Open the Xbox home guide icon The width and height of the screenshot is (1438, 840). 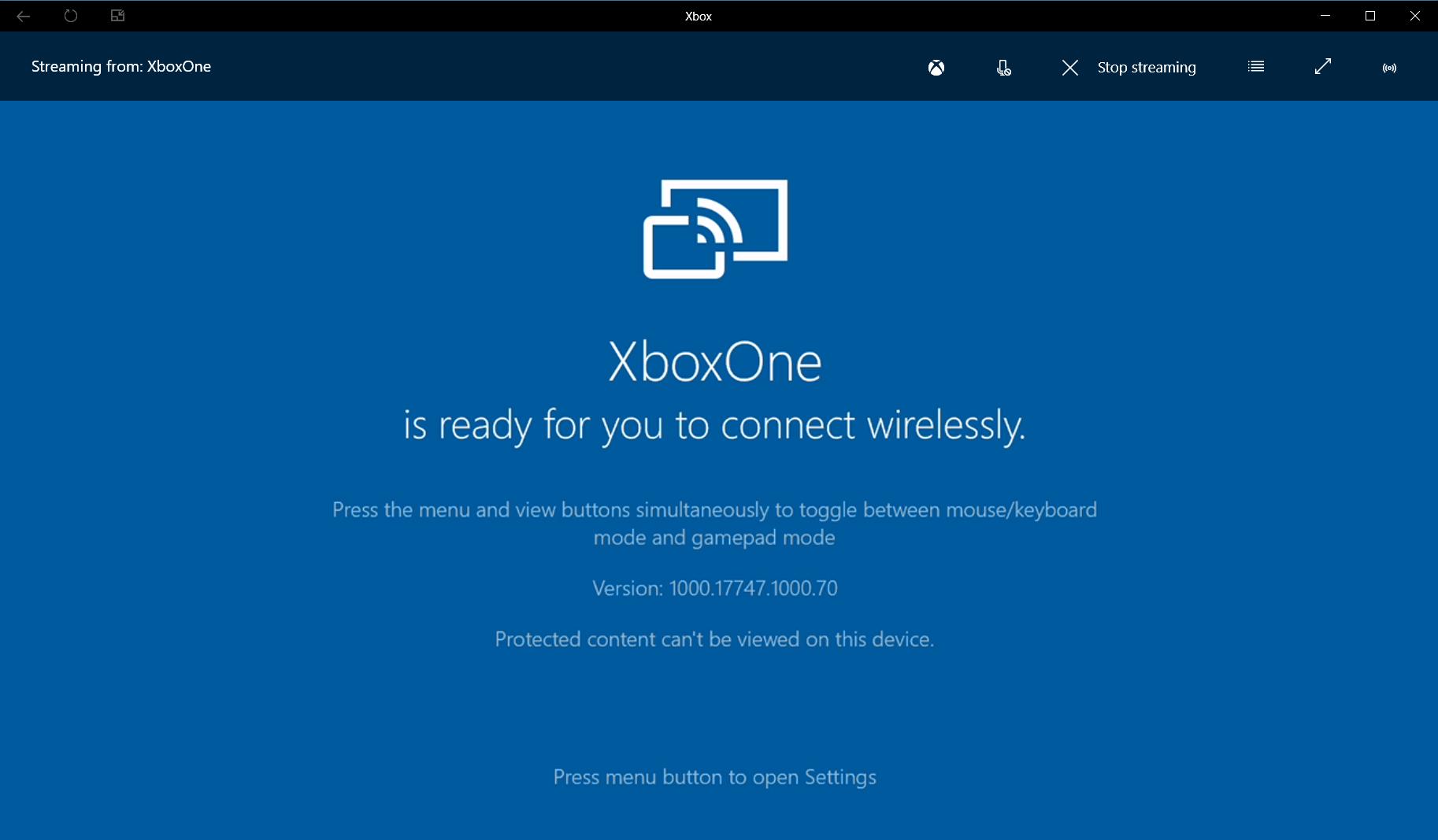pyautogui.click(x=936, y=68)
